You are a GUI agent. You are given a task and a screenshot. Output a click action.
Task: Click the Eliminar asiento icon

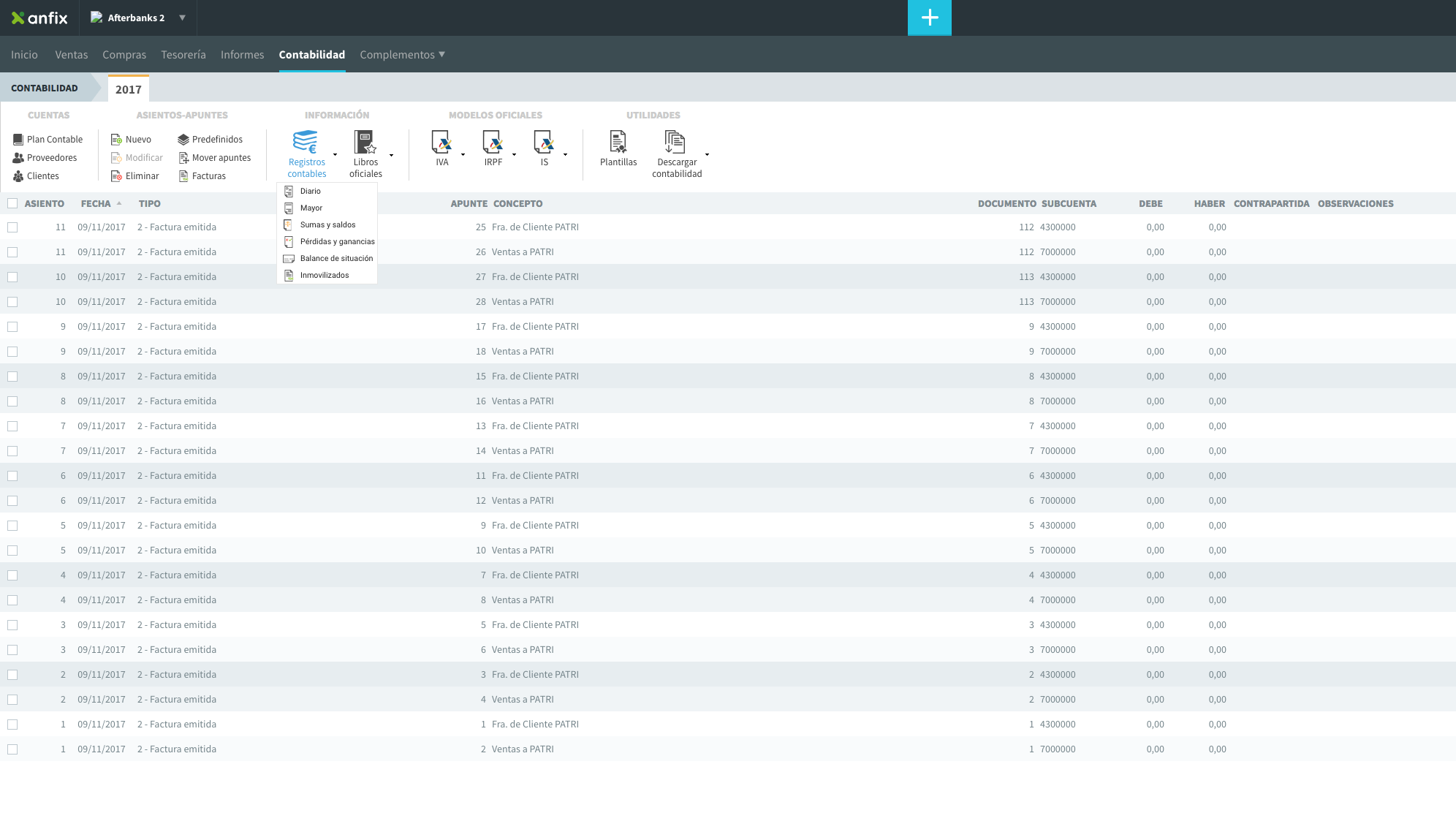(x=116, y=175)
